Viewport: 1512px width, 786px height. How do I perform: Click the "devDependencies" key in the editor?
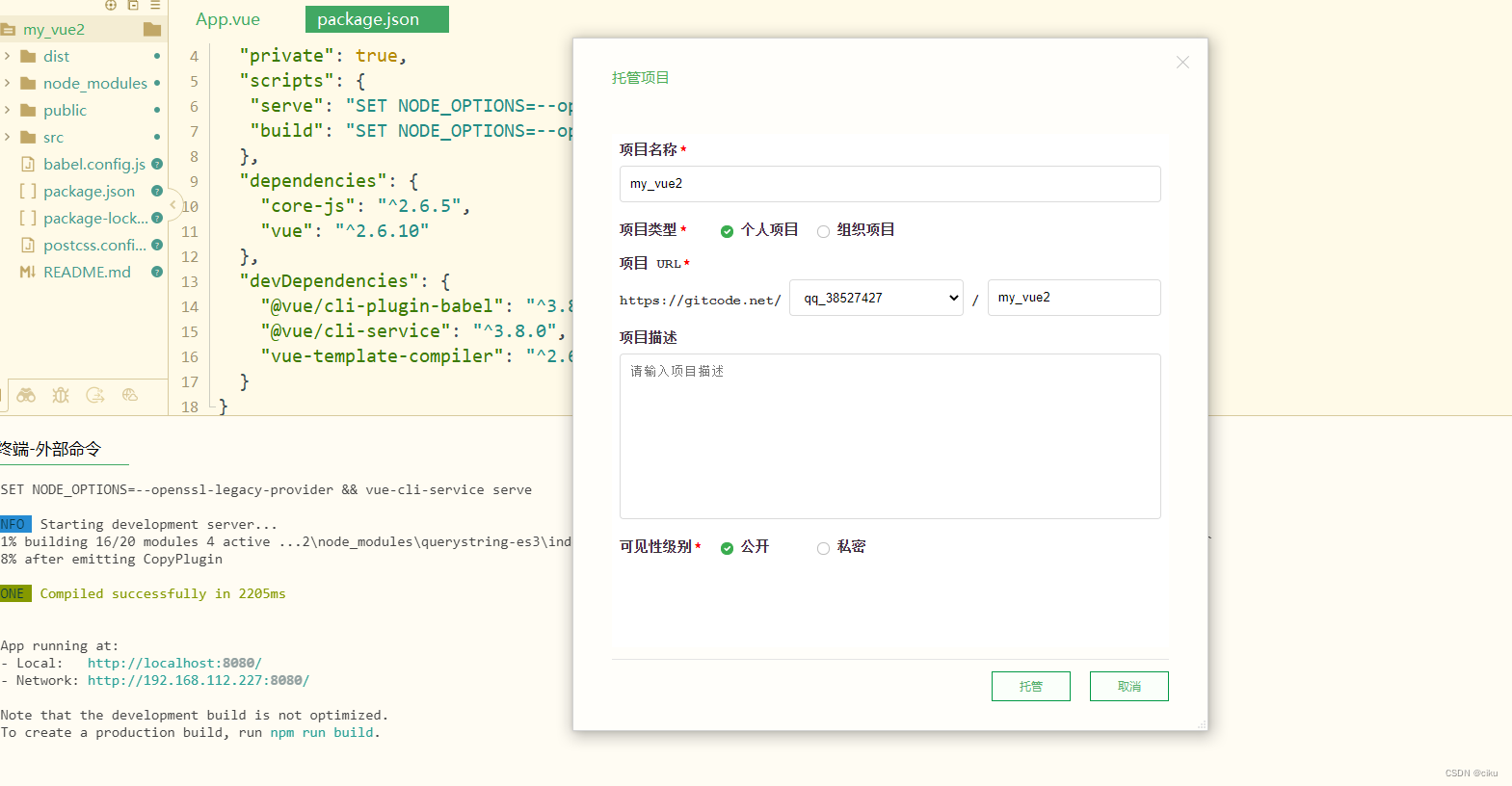click(x=329, y=281)
